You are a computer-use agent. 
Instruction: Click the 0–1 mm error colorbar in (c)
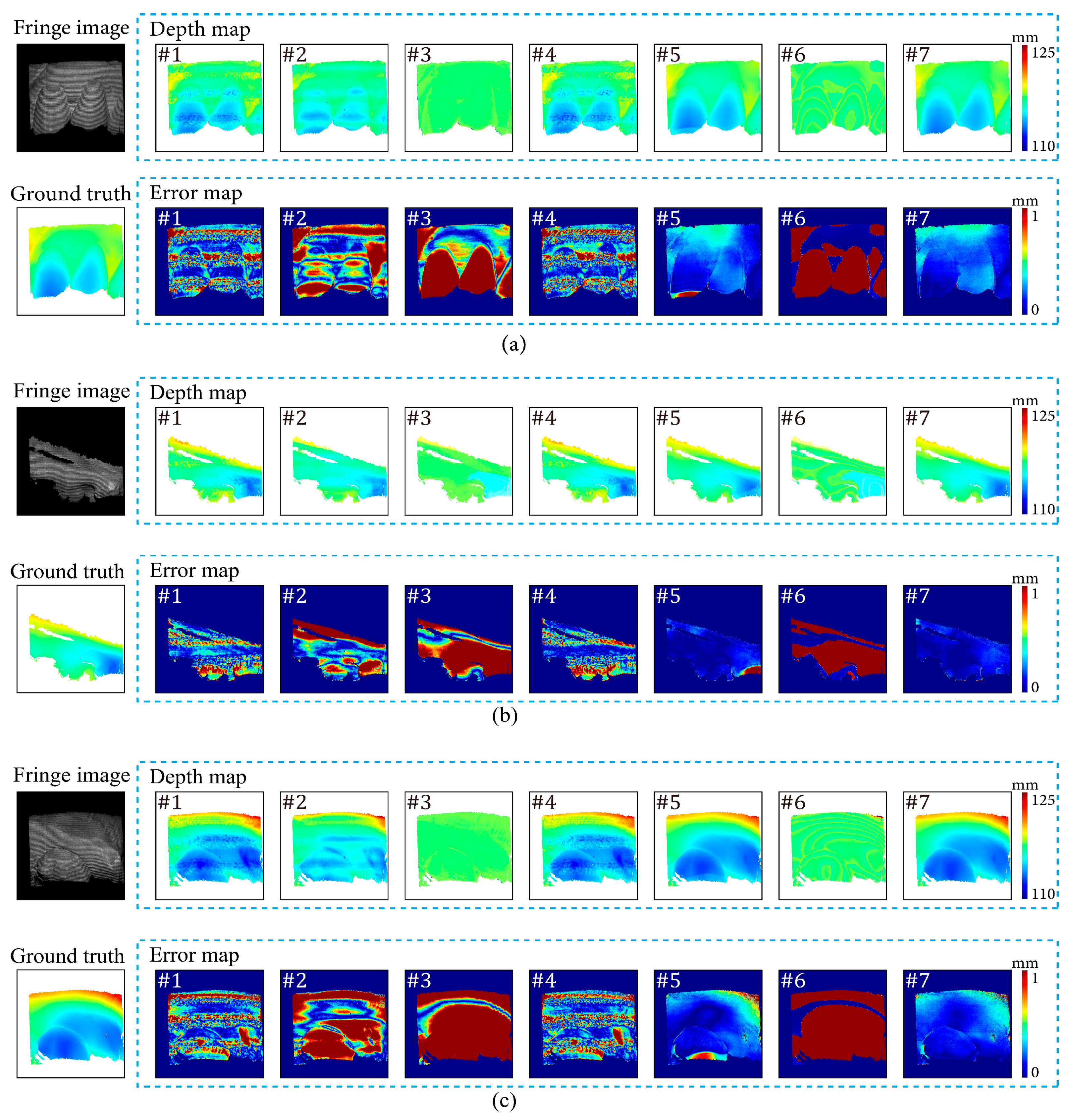[1024, 1024]
